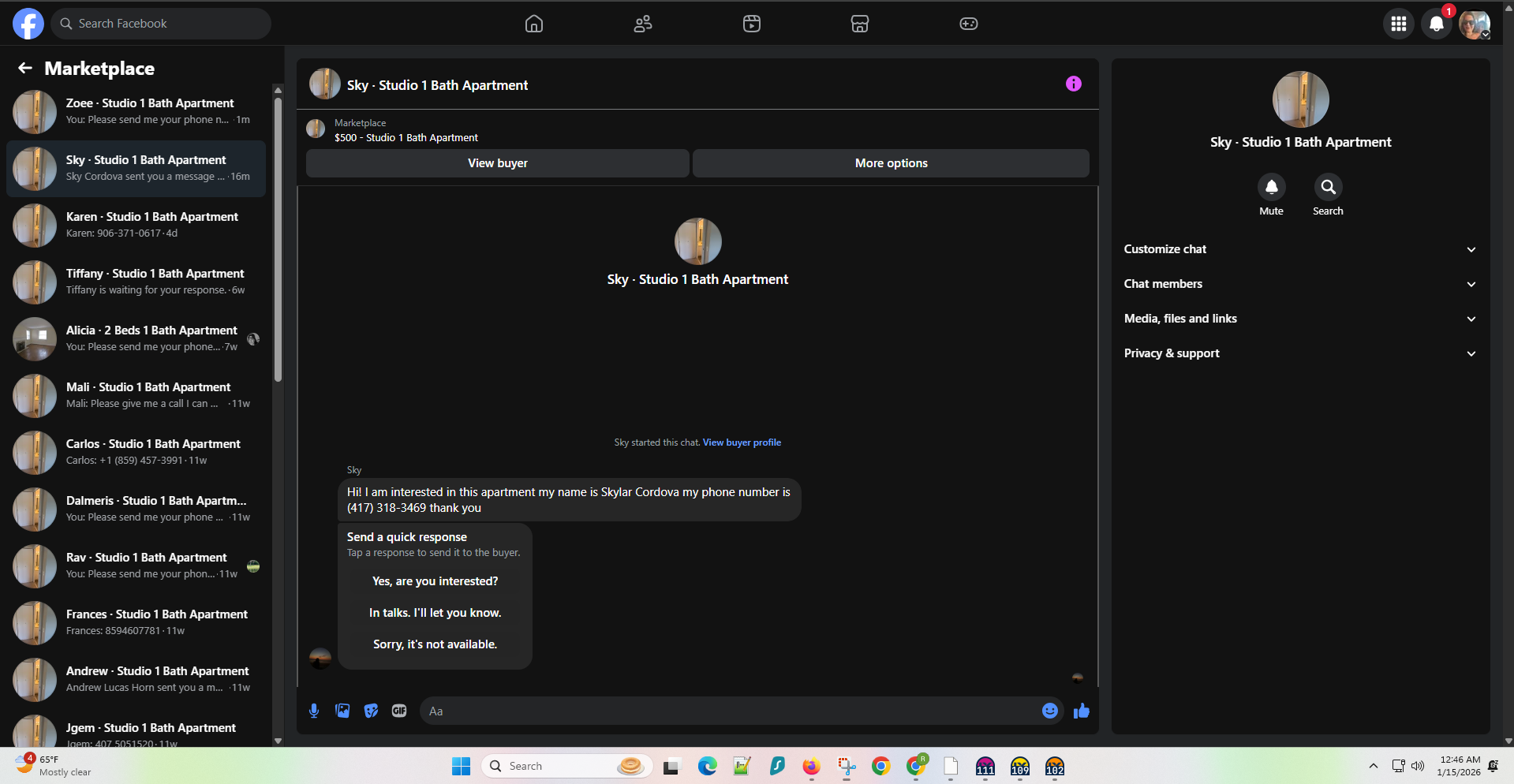Send quick reply "Sorry, it's not available."
Viewport: 1514px width, 784px height.
point(436,644)
